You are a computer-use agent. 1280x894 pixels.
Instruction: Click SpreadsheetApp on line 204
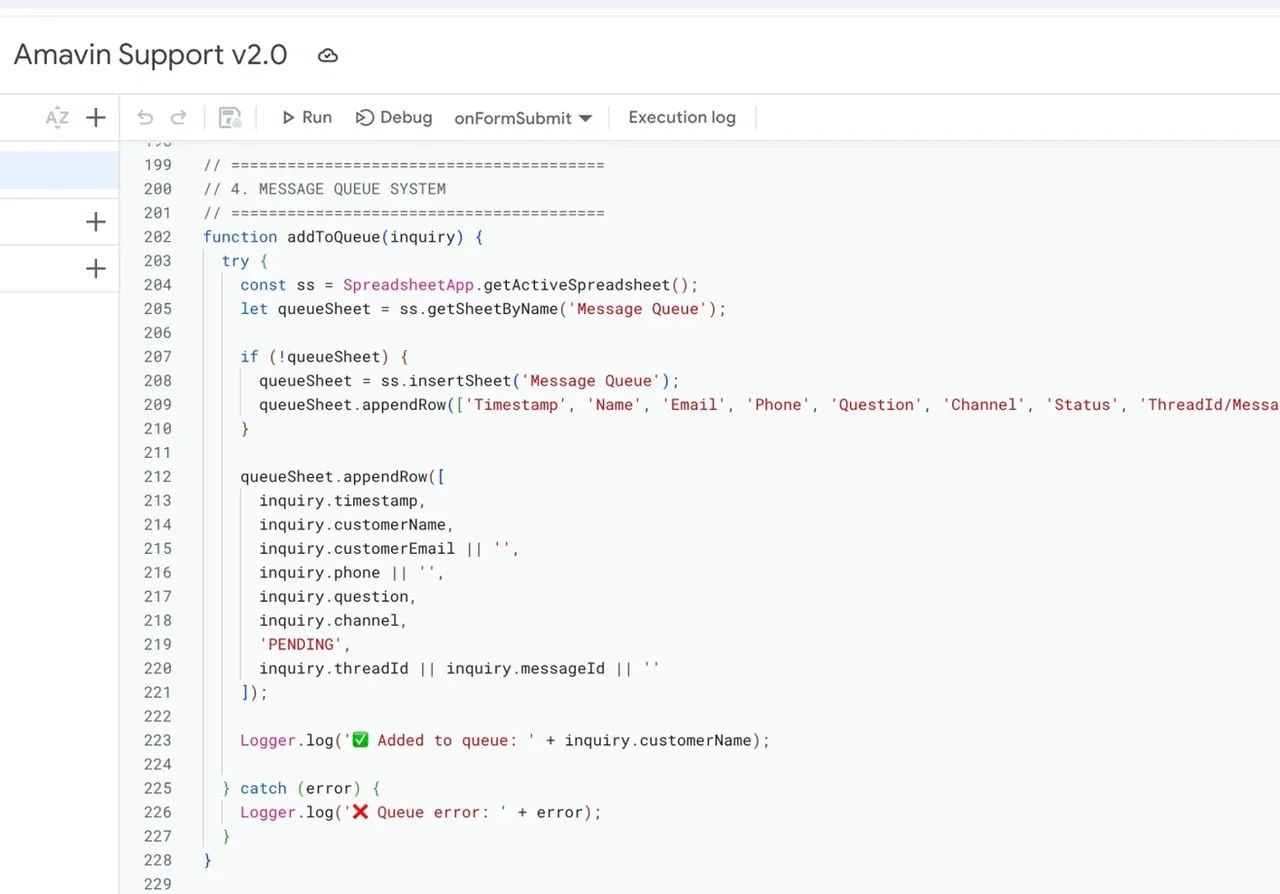(408, 285)
